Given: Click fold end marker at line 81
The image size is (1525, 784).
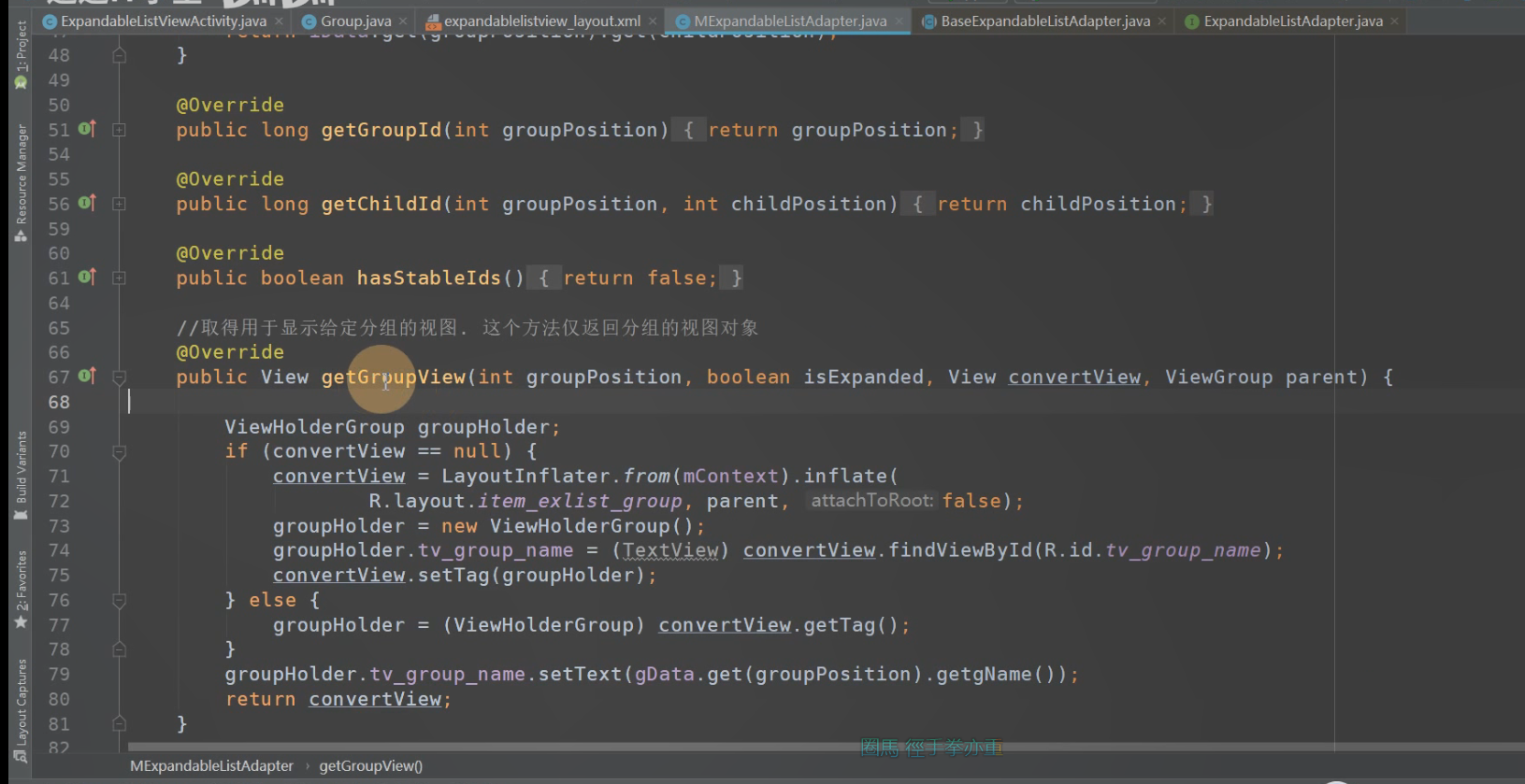Looking at the screenshot, I should click(120, 723).
